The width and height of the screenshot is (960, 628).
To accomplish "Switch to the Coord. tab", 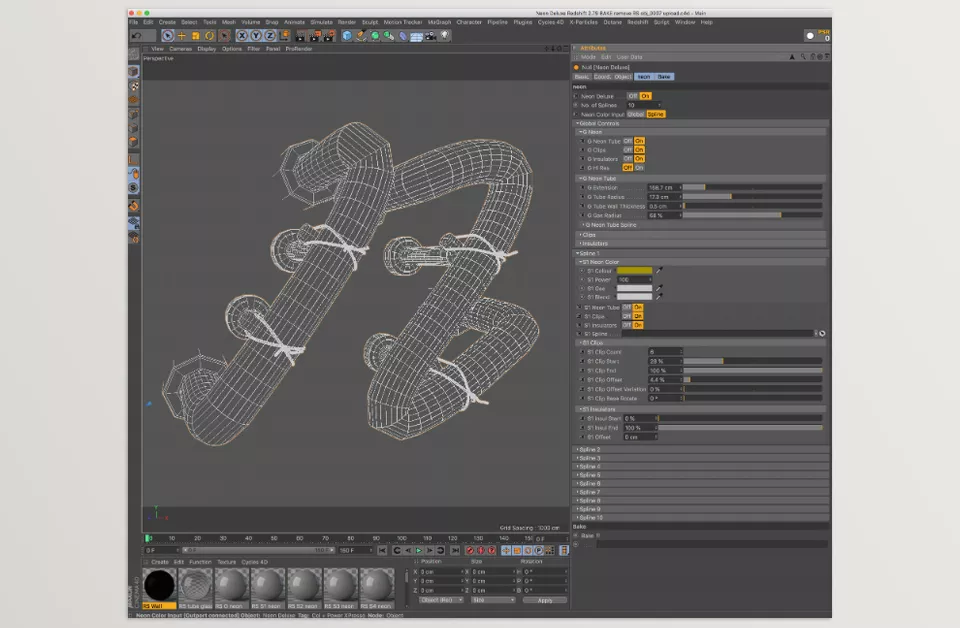I will coord(602,77).
